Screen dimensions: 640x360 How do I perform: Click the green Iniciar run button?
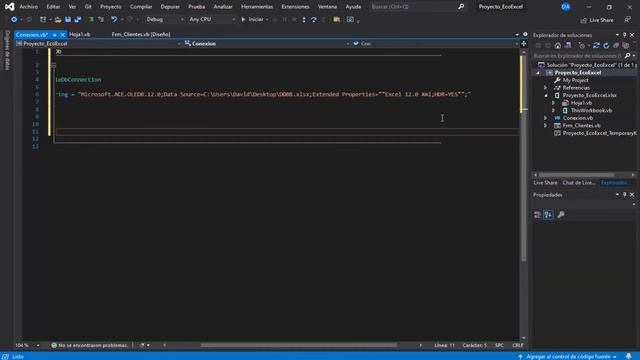click(252, 19)
